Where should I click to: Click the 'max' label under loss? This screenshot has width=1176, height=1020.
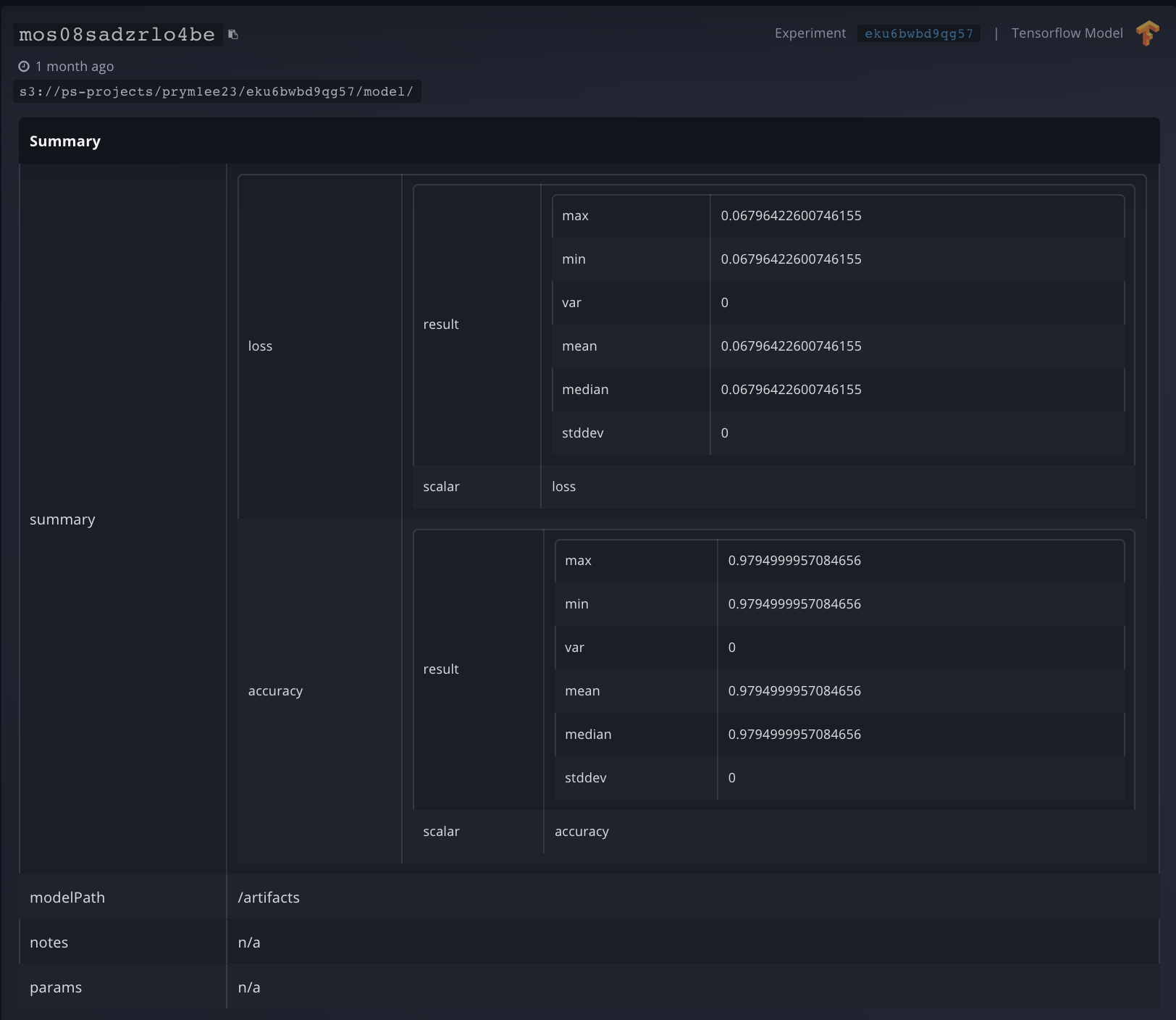(x=576, y=216)
